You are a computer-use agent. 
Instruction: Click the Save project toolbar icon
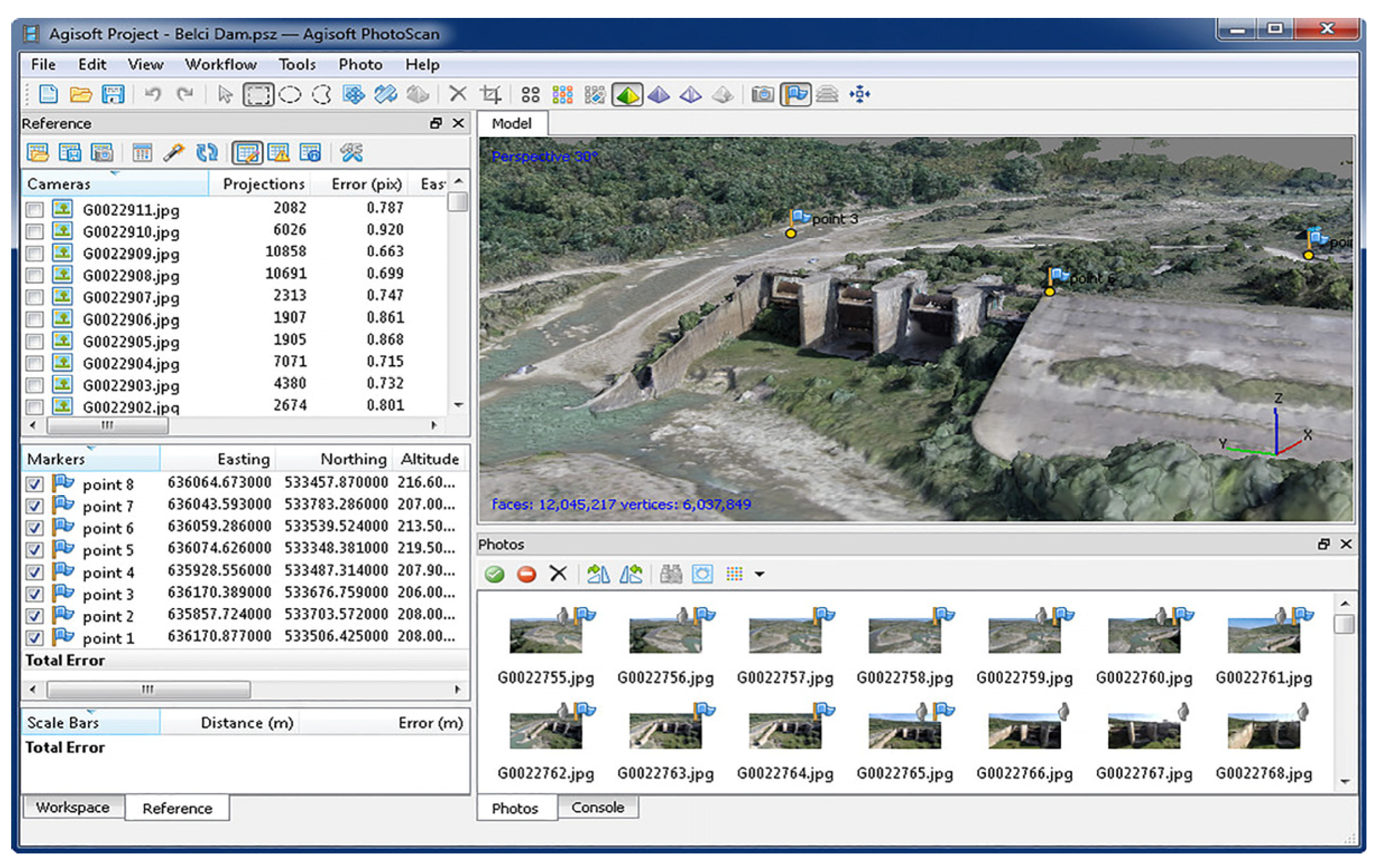pyautogui.click(x=113, y=94)
